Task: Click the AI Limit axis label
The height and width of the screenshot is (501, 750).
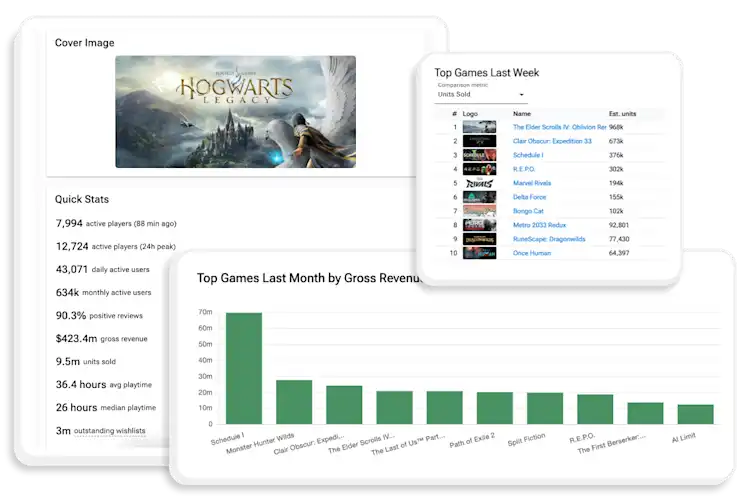Action: [x=684, y=437]
